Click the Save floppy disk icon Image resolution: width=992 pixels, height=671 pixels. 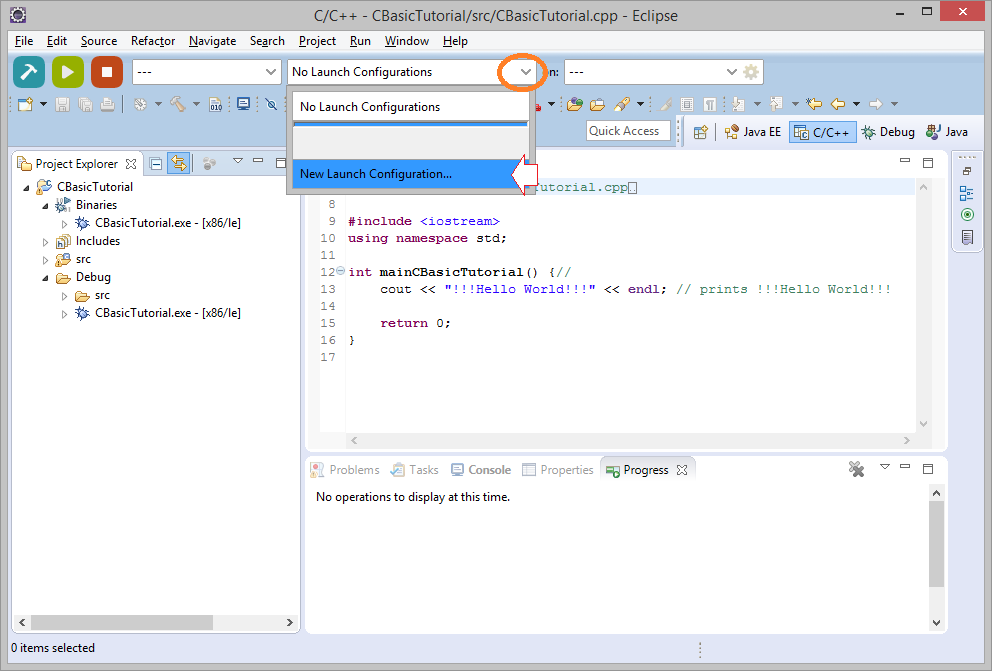pos(62,104)
